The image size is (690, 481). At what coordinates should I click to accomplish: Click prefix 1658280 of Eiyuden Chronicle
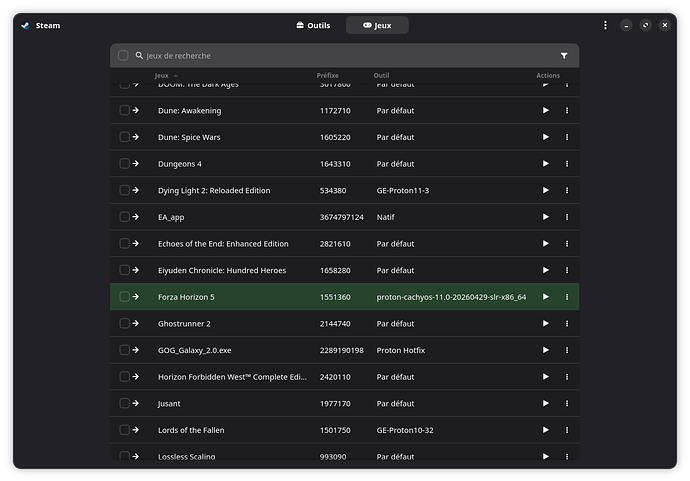335,270
